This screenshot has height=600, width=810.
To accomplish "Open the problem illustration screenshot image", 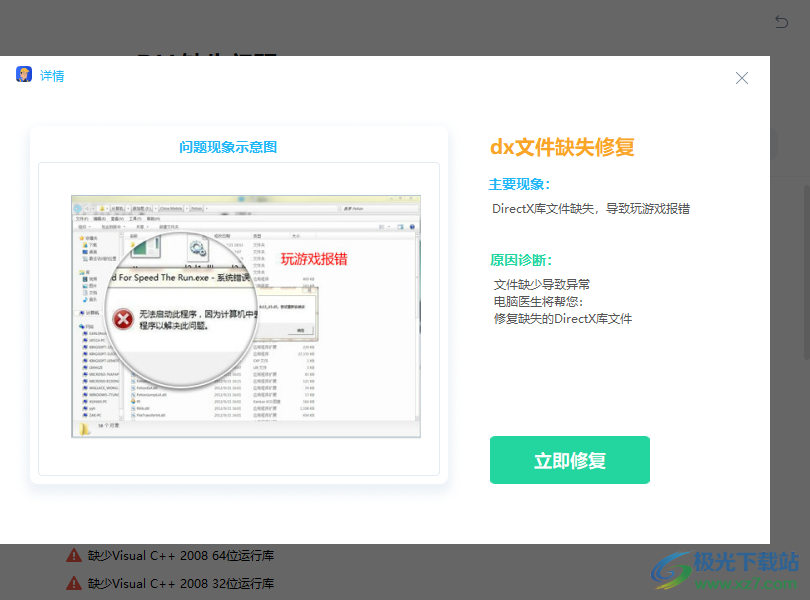I will point(246,315).
